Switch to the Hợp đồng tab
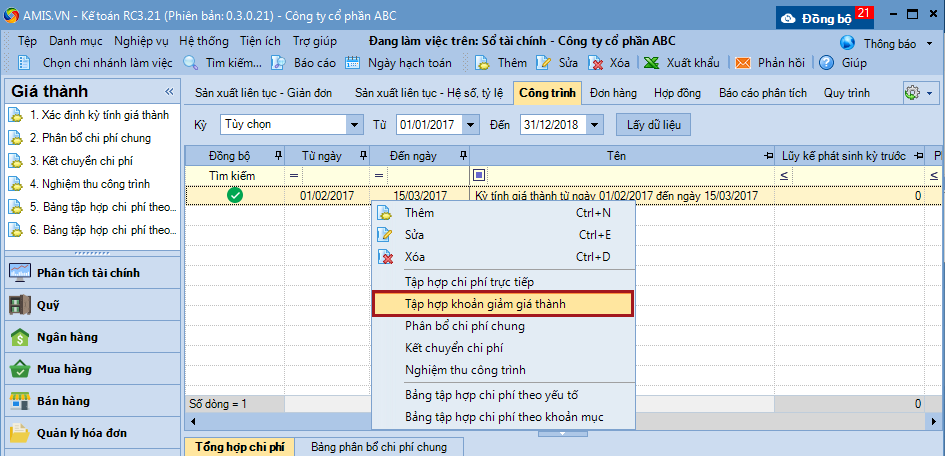The image size is (945, 456). coord(678,93)
